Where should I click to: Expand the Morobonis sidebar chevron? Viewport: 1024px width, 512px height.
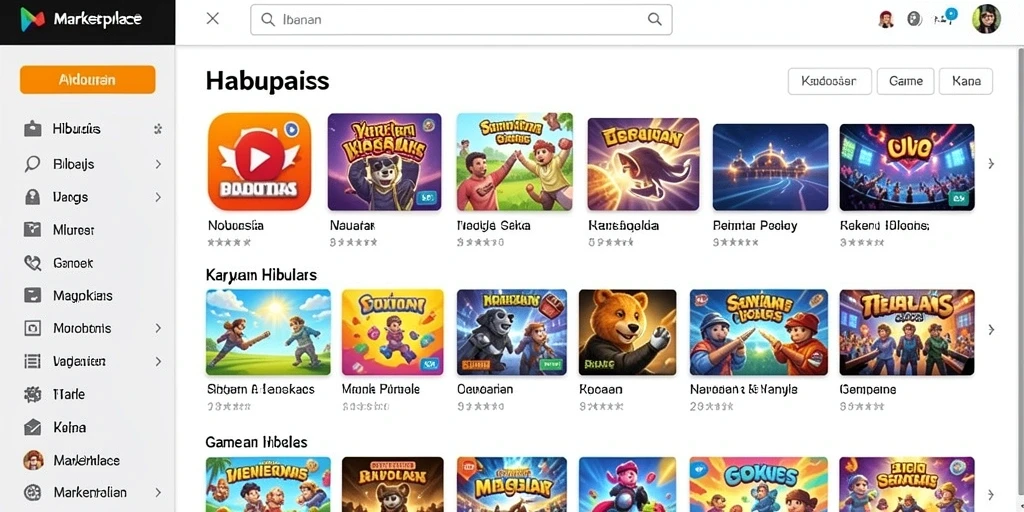(158, 328)
